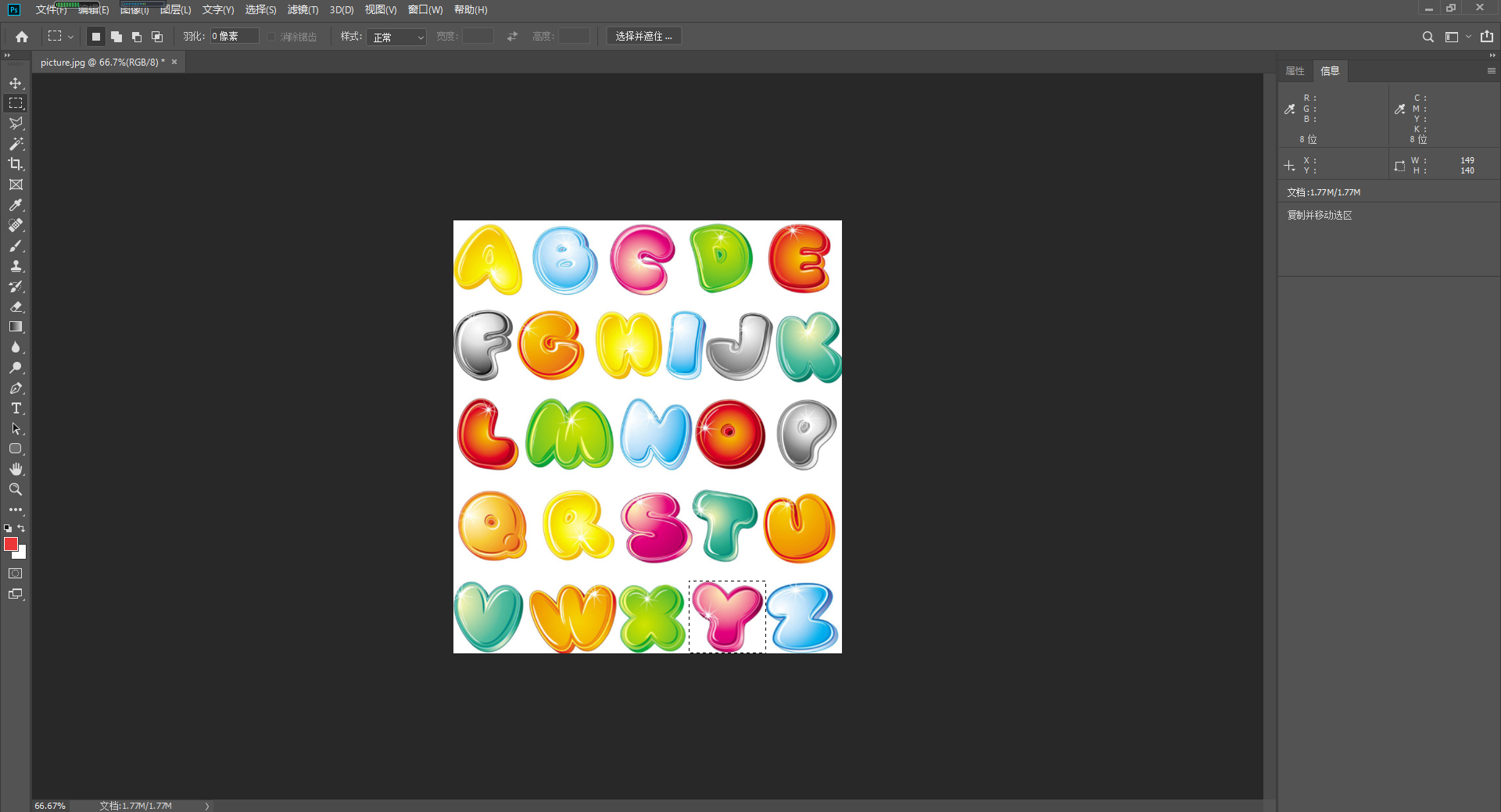Select the Move tool
The image size is (1501, 812).
[16, 83]
